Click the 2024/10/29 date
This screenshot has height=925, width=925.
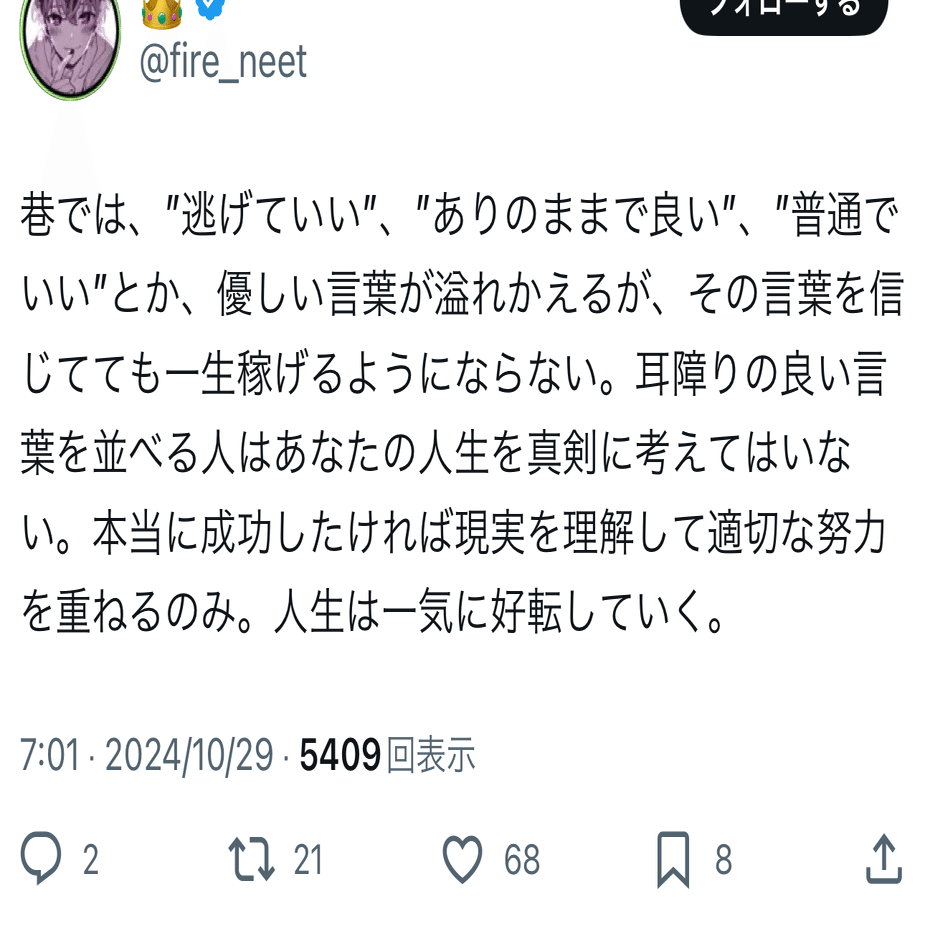click(189, 755)
